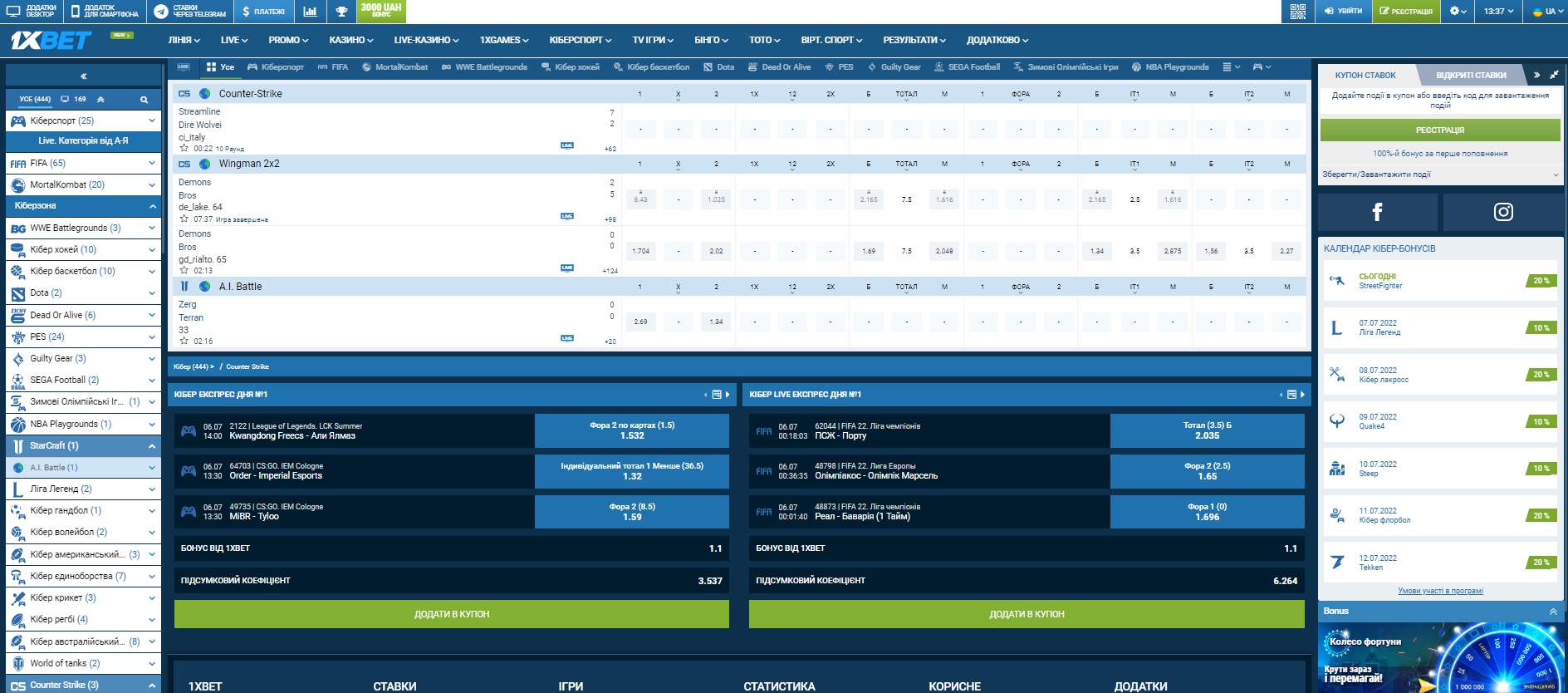Switch to the ВІДКРИТІ СТАВКИ tab
Image resolution: width=1568 pixels, height=693 pixels.
(x=1471, y=76)
